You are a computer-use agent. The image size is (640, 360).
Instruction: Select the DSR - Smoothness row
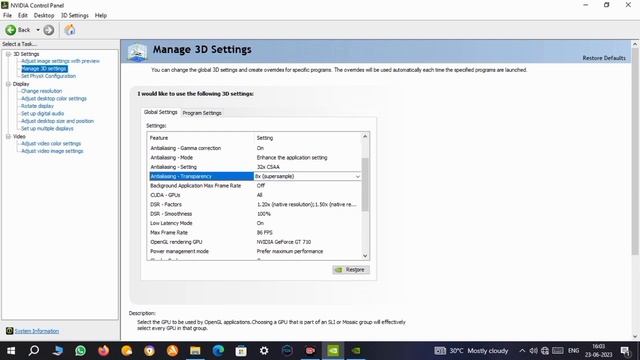coord(255,214)
